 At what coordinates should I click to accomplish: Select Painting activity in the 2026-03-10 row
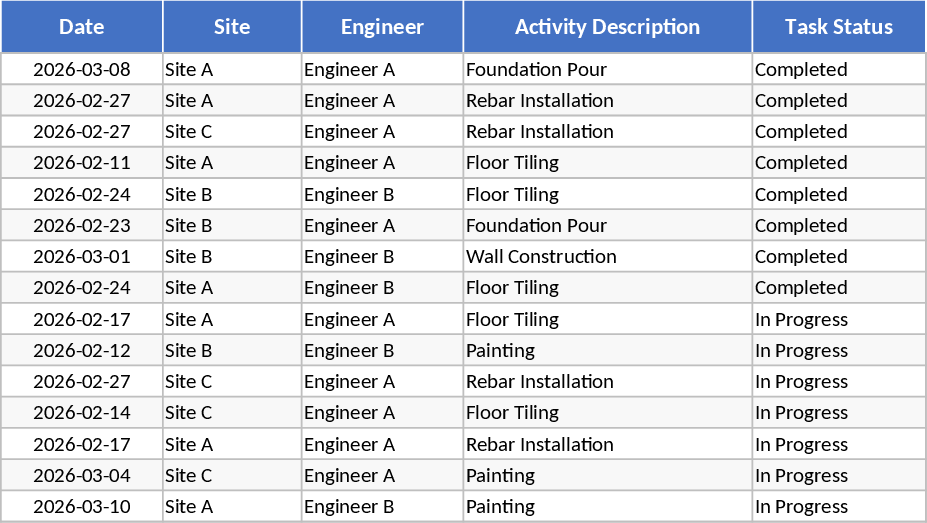pyautogui.click(x=500, y=506)
